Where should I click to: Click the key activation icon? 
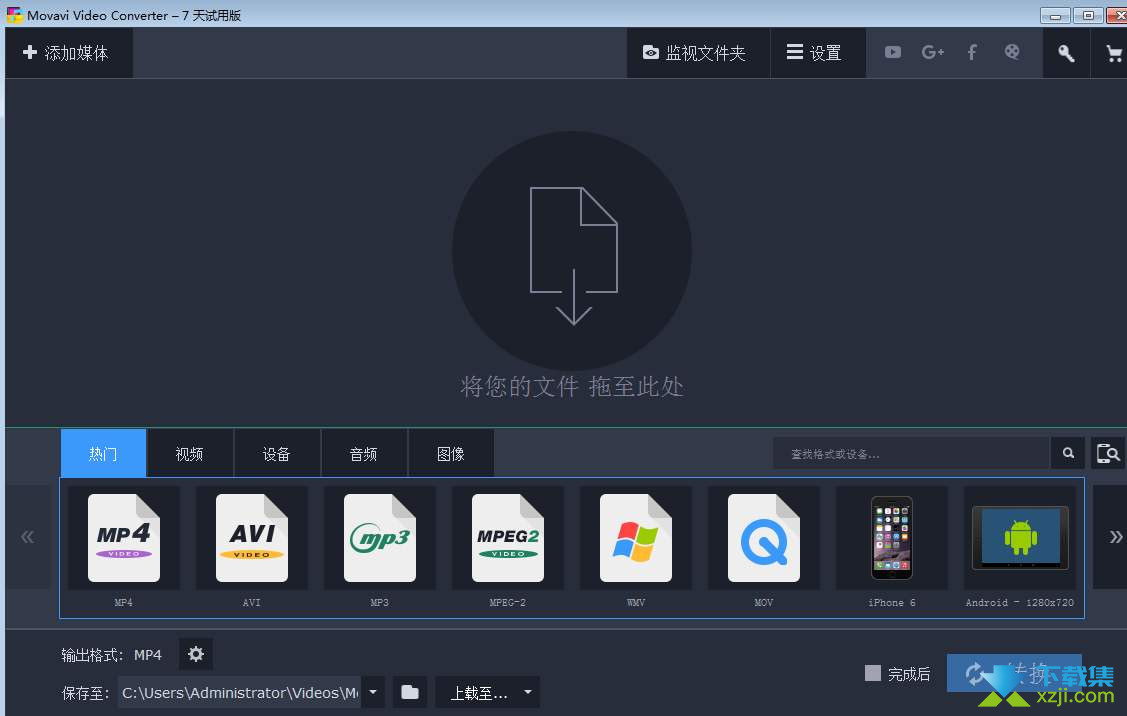[1066, 52]
